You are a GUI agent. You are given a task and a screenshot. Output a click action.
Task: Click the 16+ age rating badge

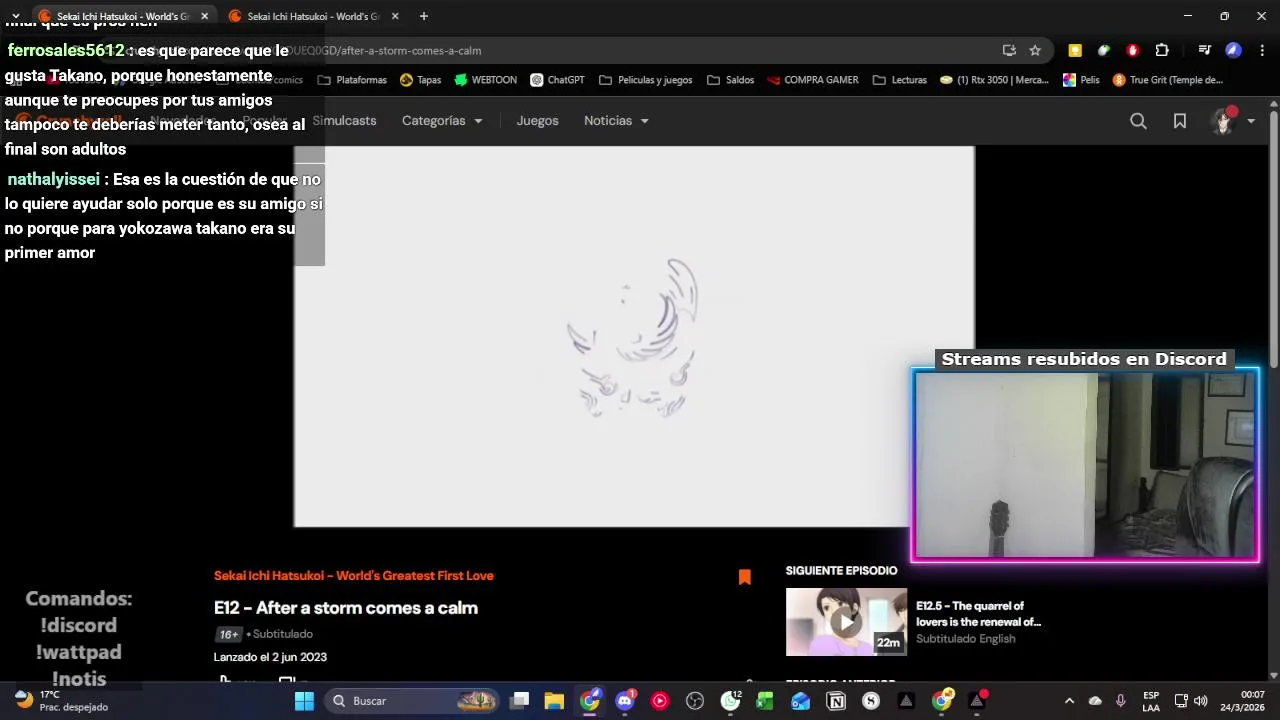click(x=229, y=634)
